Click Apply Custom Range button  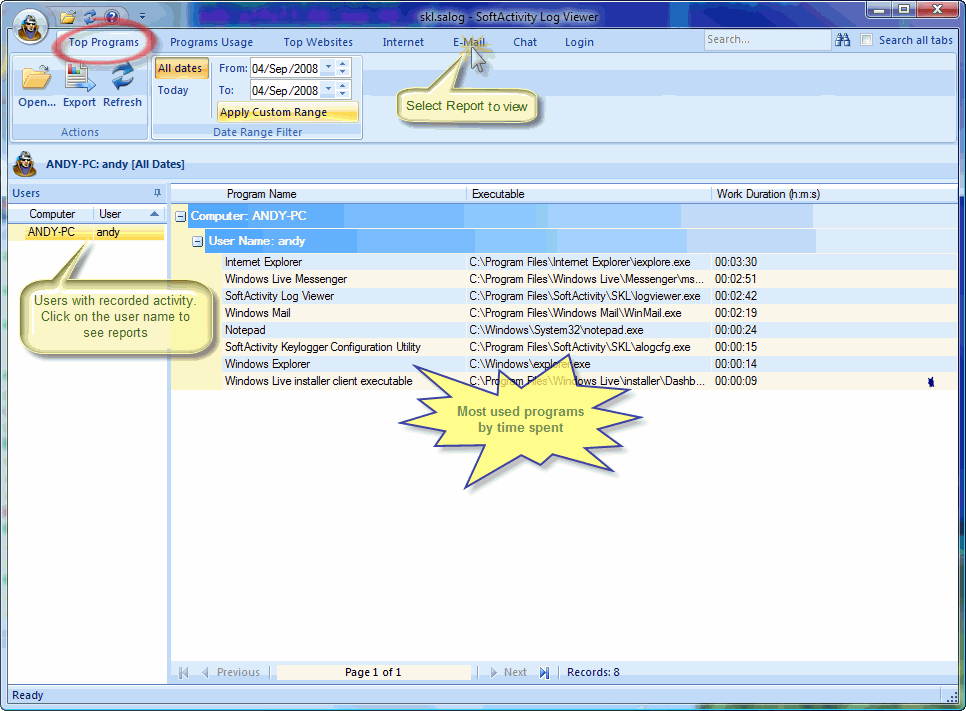287,112
